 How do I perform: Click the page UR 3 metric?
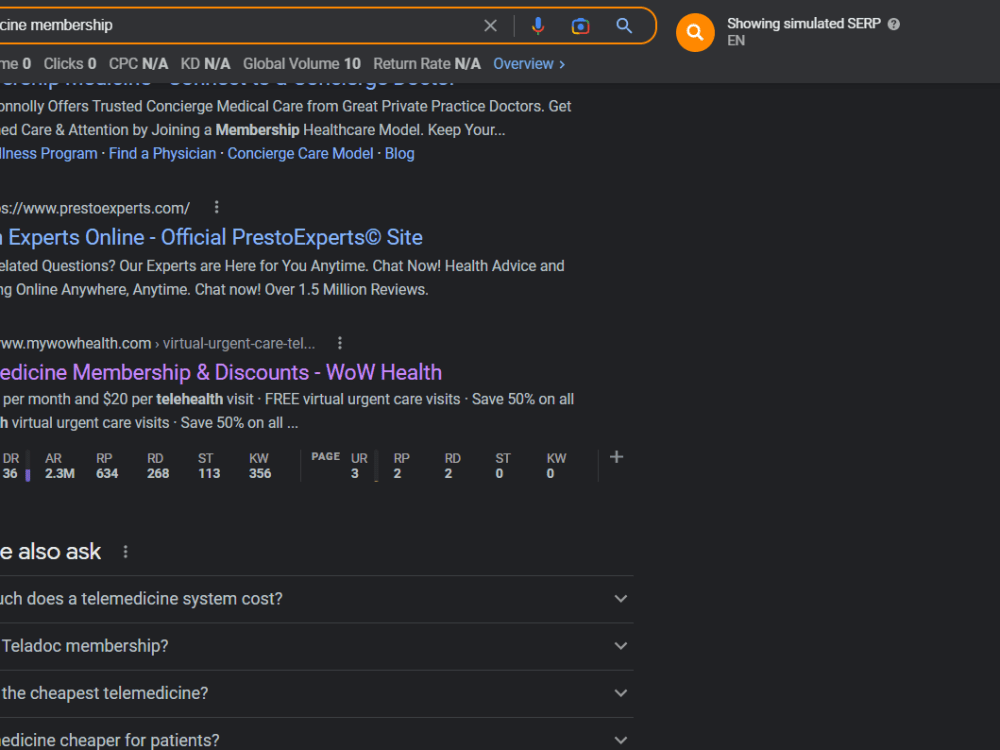pos(358,466)
